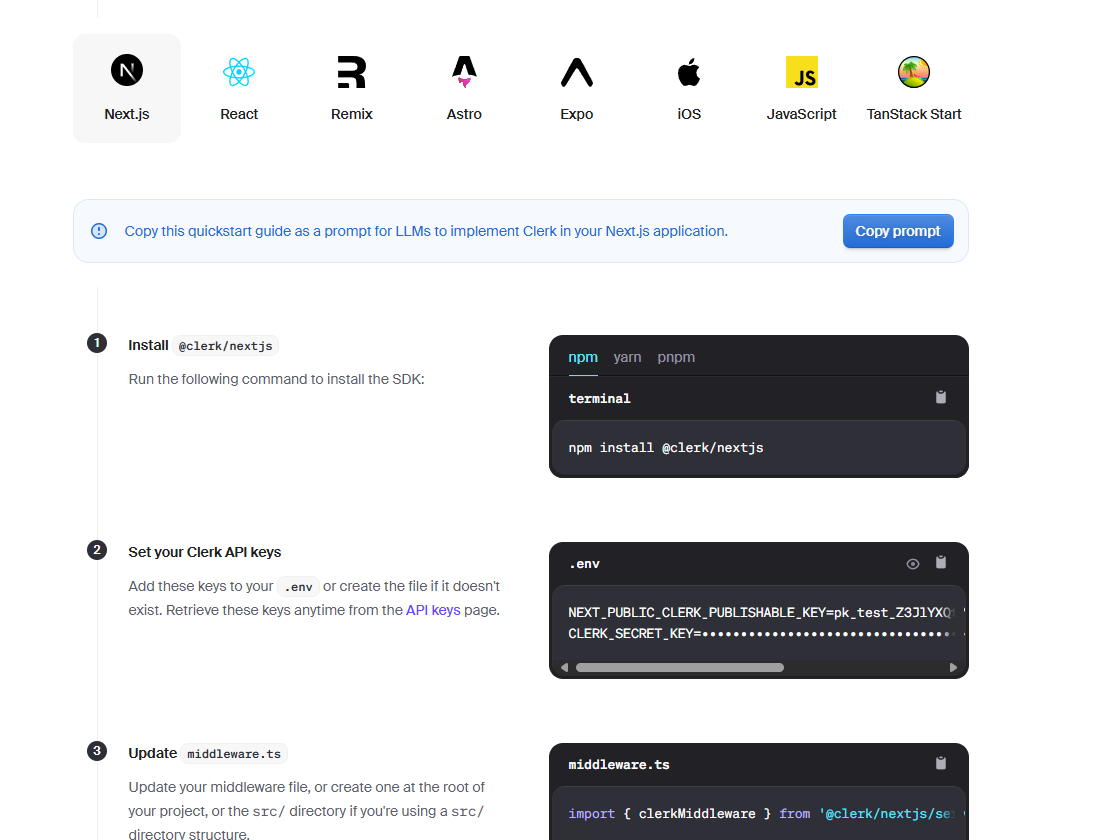Select the TanStack Start icon

914,72
